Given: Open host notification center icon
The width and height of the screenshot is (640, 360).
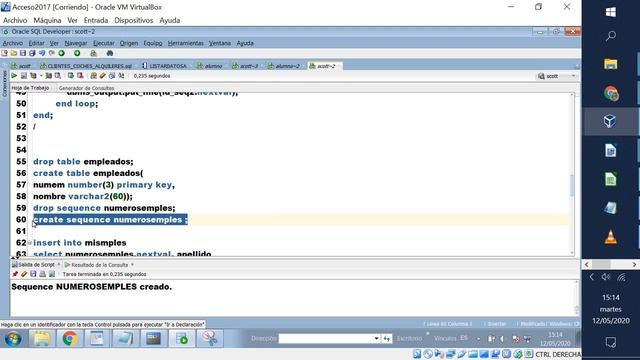Looking at the screenshot, I should tap(611, 342).
